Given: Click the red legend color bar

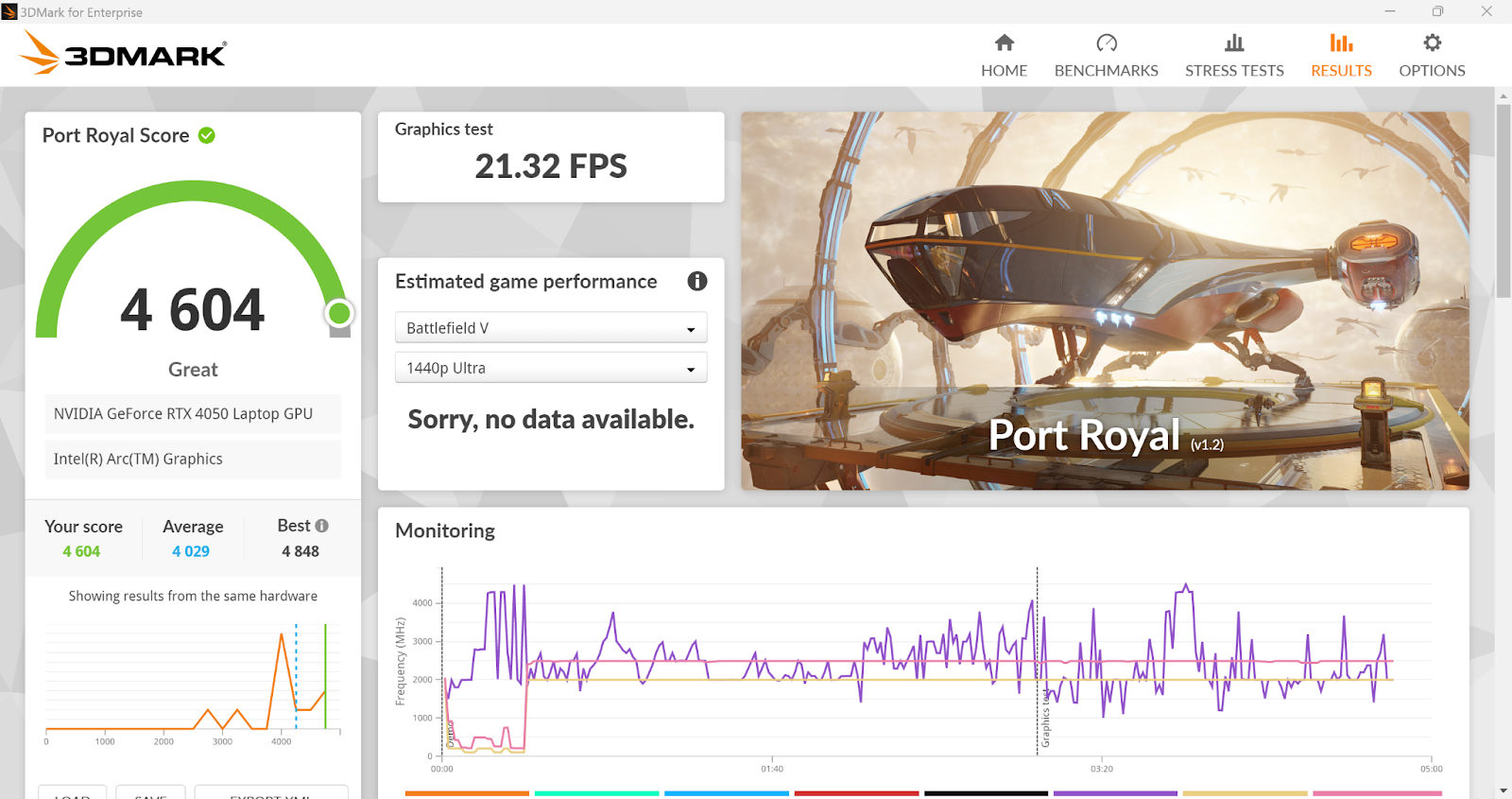Looking at the screenshot, I should tap(856, 793).
